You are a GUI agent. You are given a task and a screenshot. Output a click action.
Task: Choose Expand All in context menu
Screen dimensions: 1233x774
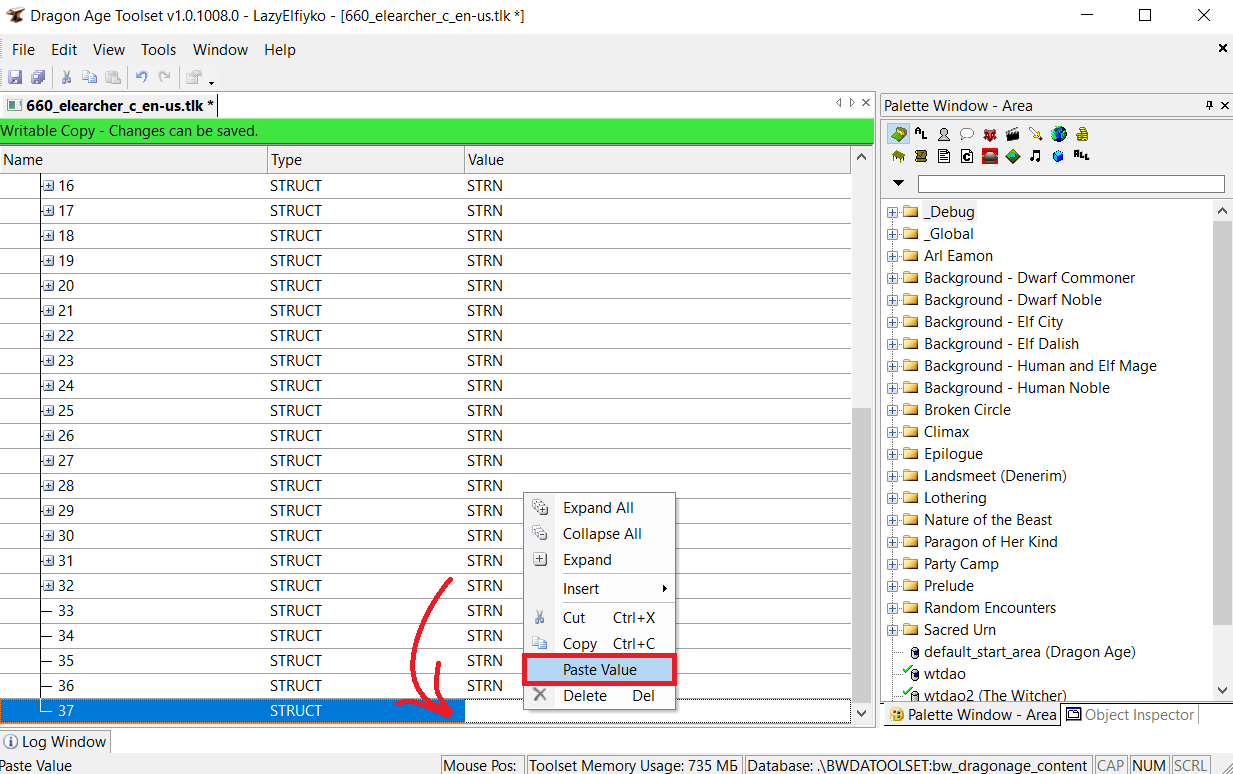click(600, 508)
